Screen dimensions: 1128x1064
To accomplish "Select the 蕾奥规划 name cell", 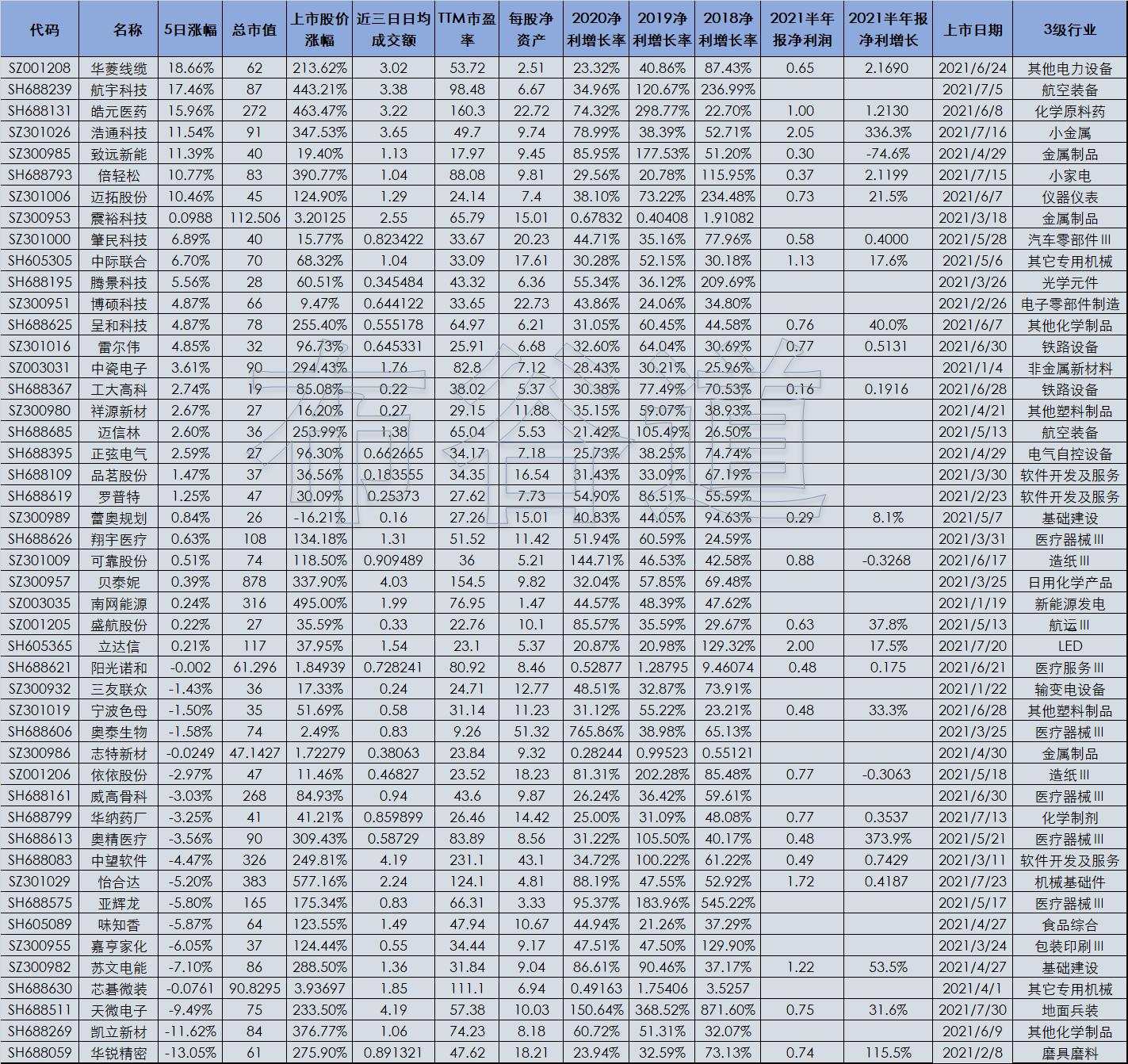I will (119, 518).
